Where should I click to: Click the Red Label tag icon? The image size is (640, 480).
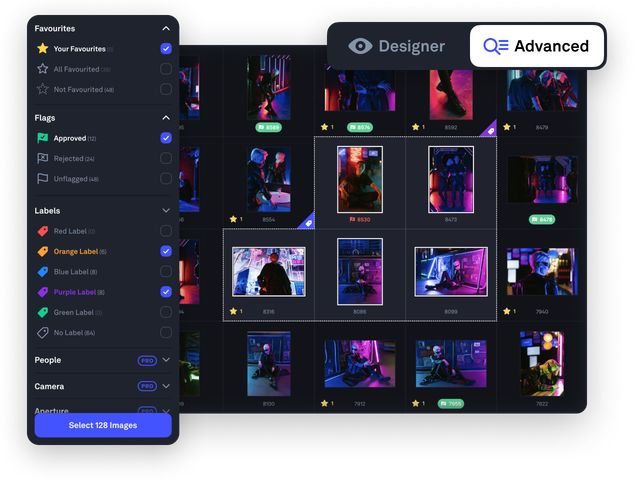pos(42,231)
